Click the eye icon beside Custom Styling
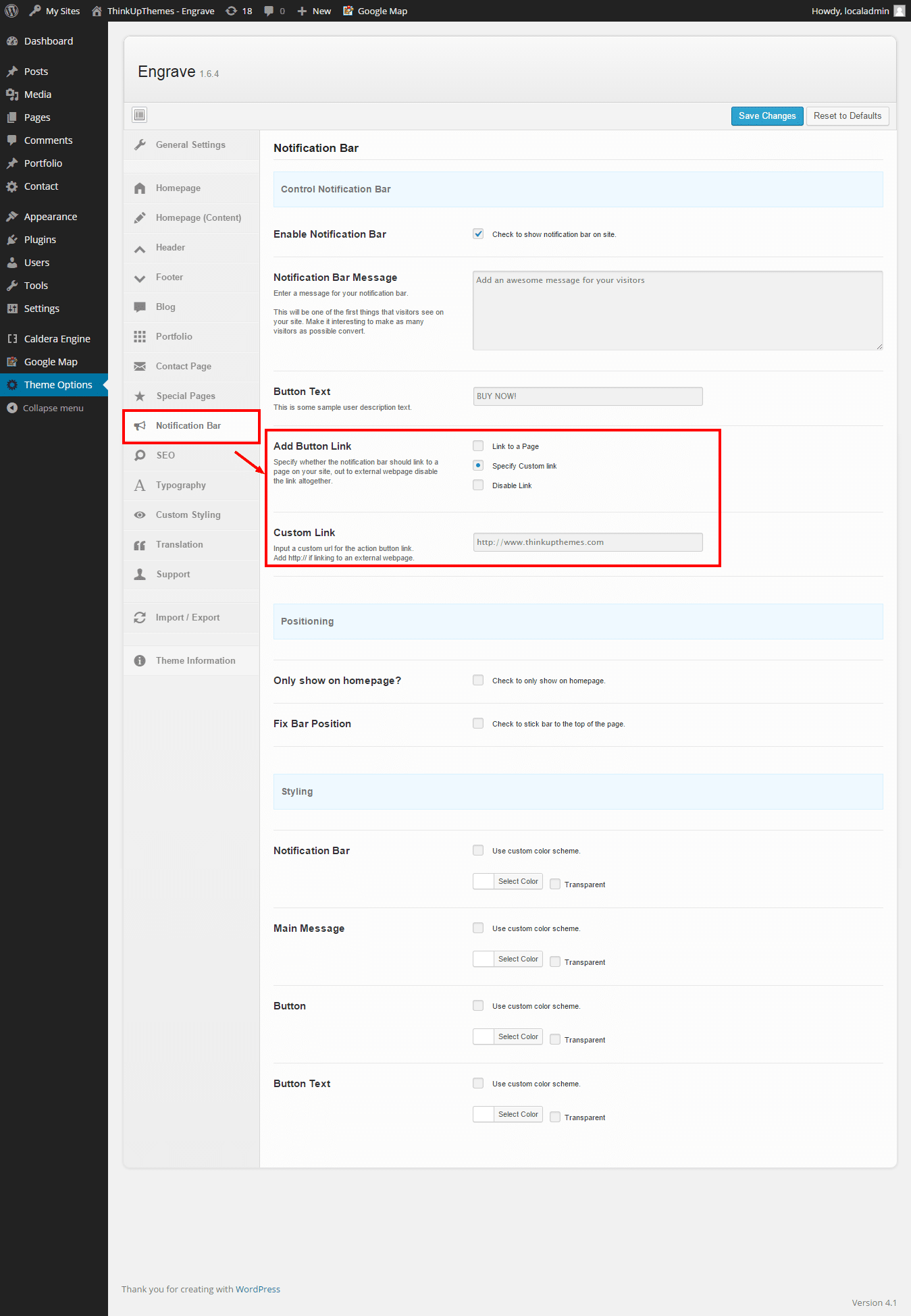 pos(140,515)
